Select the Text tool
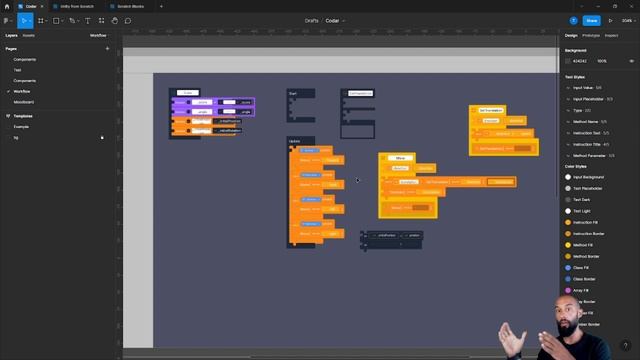 [x=88, y=21]
